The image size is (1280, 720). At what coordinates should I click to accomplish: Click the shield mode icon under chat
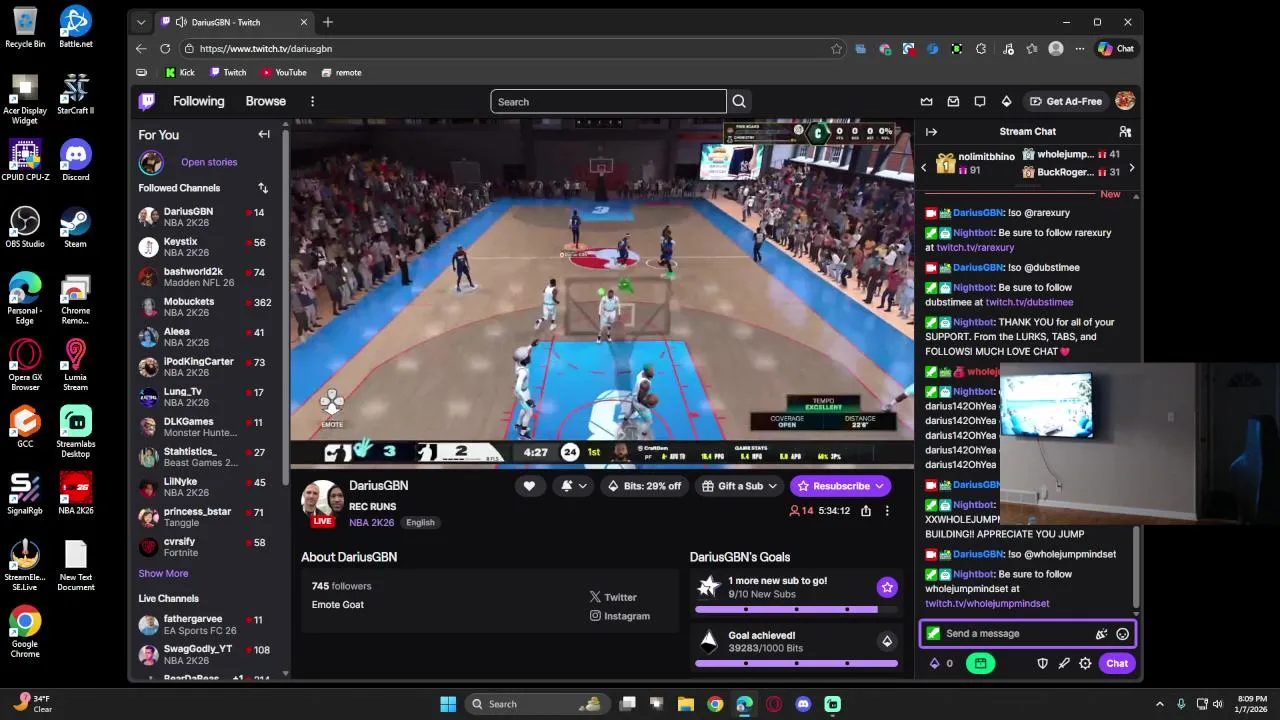1042,663
